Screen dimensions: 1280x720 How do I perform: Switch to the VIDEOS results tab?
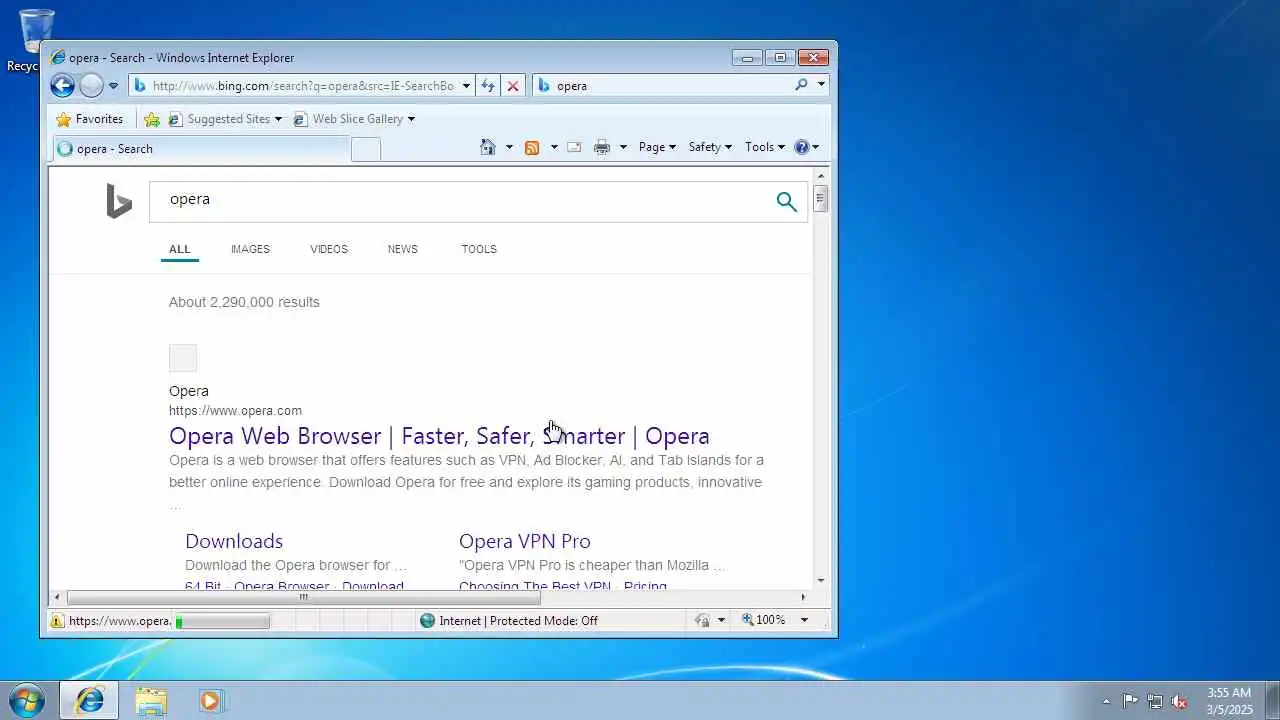click(x=329, y=249)
